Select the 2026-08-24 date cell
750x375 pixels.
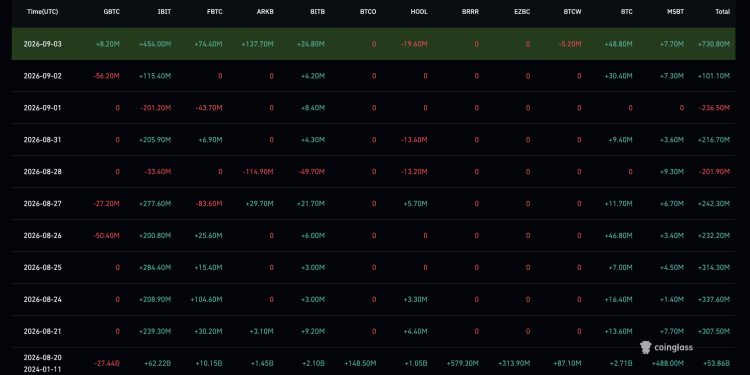[43, 300]
